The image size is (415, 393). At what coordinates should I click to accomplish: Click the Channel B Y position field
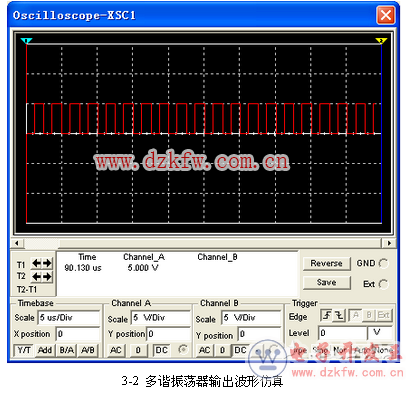259,334
